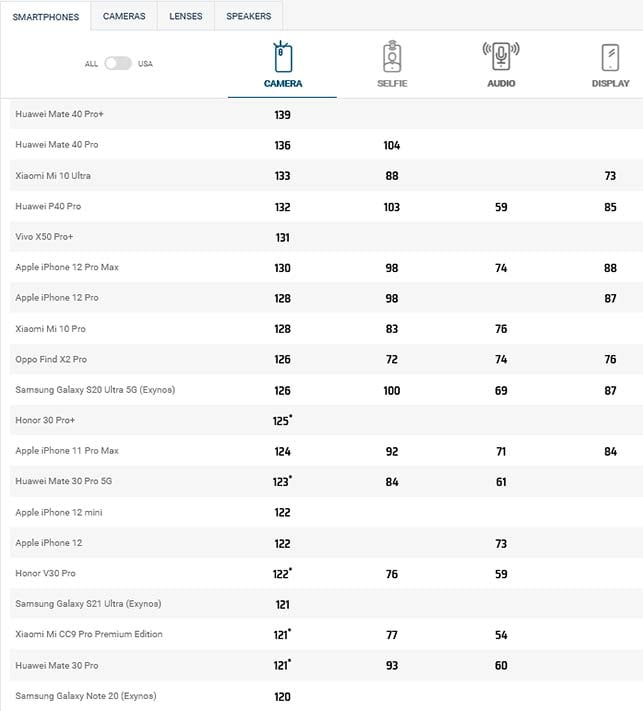Open Oppo Find X2 Pro entry
This screenshot has height=711, width=643.
point(51,359)
